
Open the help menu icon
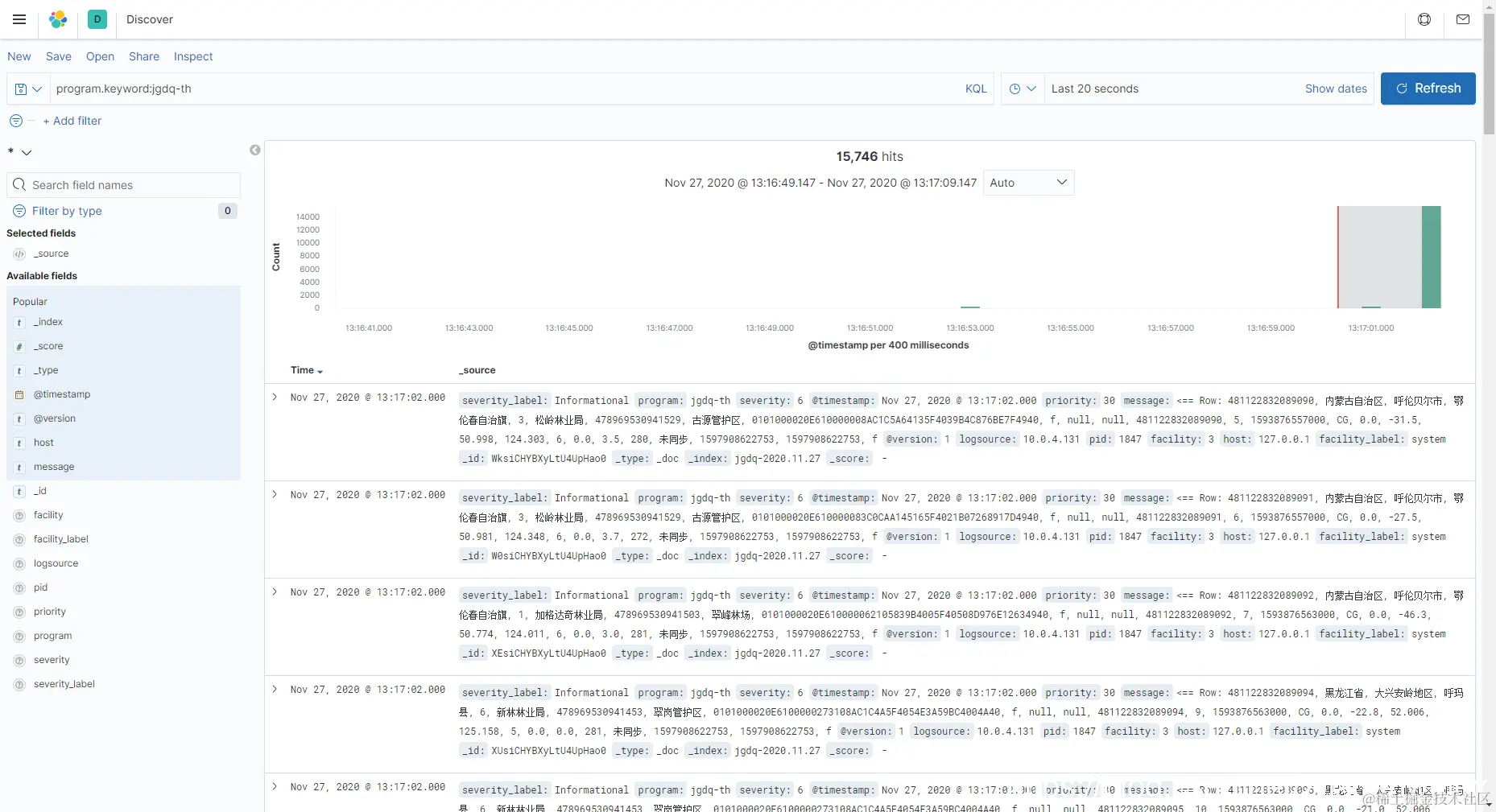tap(1424, 19)
